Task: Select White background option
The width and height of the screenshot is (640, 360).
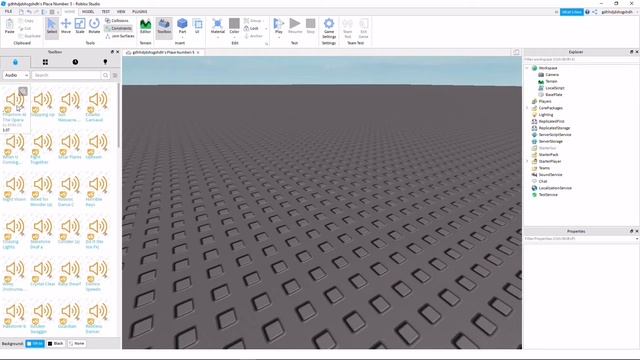Action: (35, 344)
